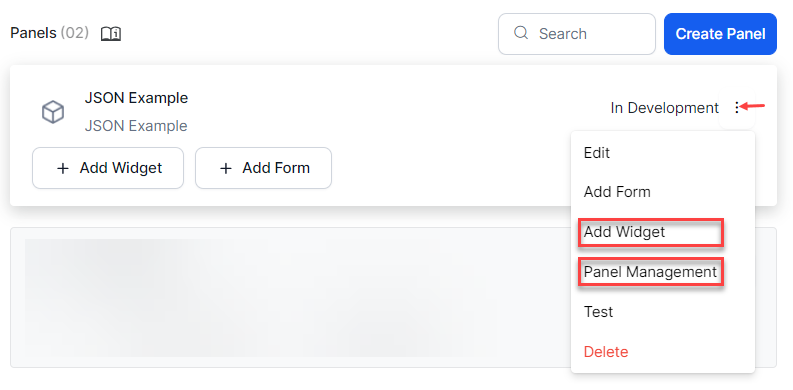
Task: Click the JSON Example panel title
Action: point(136,98)
